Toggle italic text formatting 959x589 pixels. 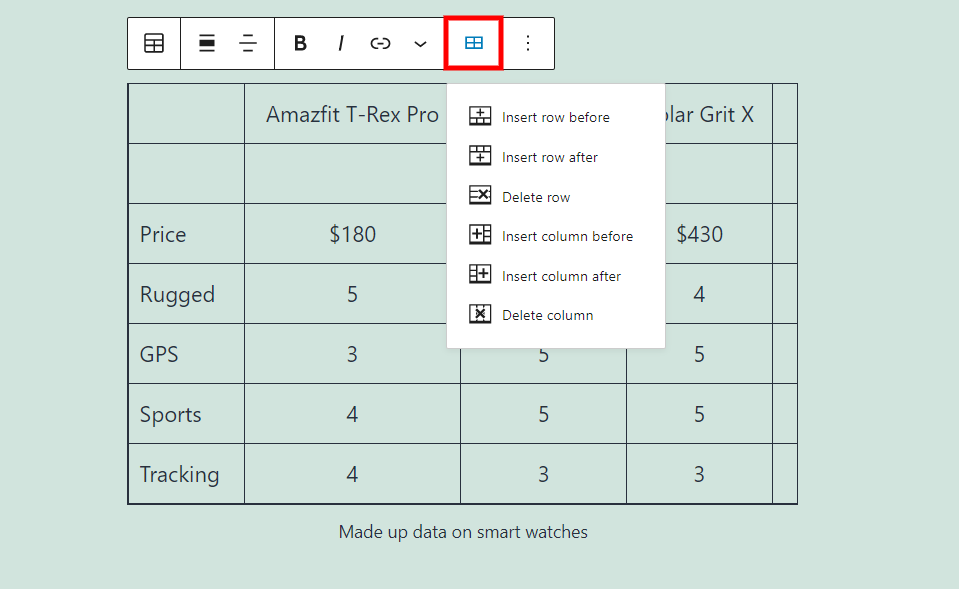[340, 44]
